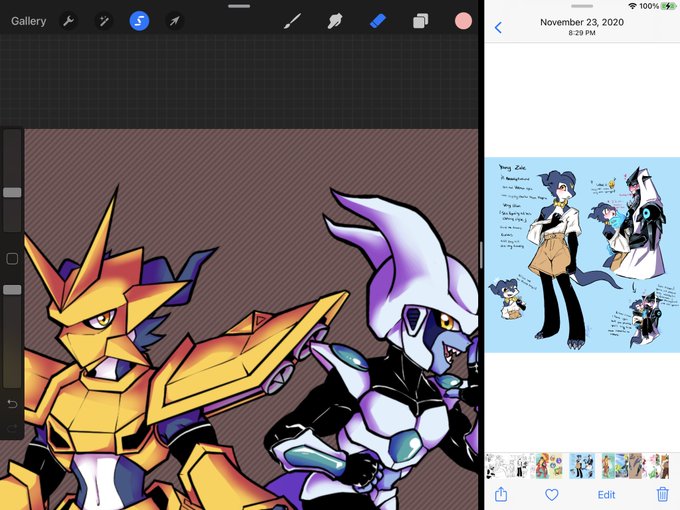
Task: Open the tan background thumbnail in strip
Action: (635, 466)
